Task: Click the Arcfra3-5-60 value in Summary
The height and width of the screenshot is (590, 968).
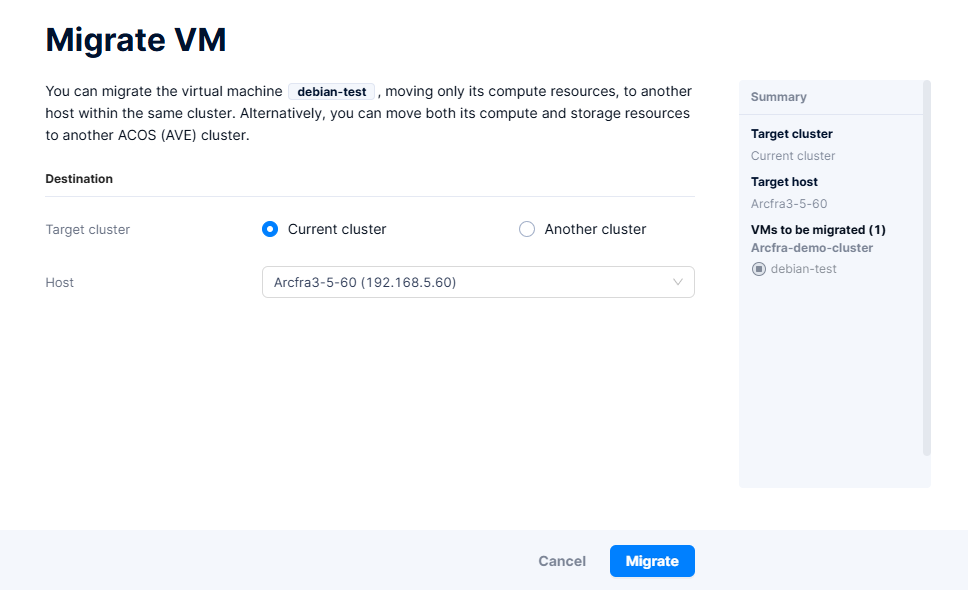Action: point(788,204)
